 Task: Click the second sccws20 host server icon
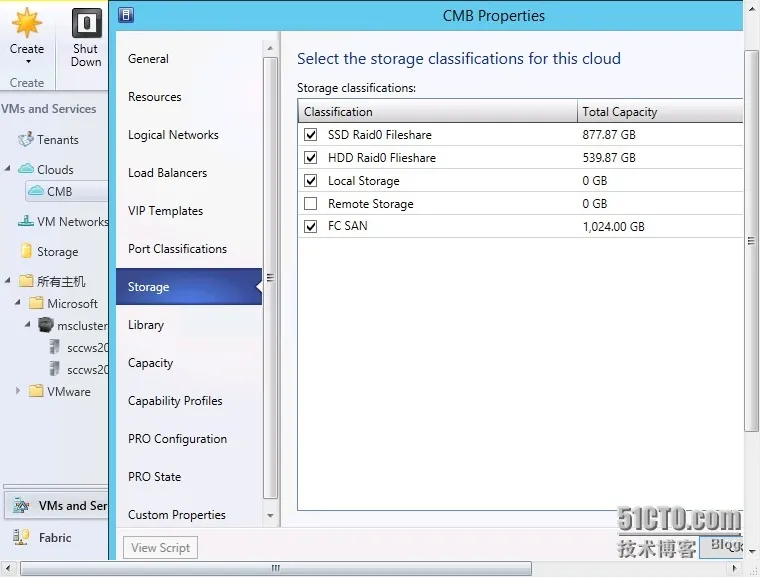pyautogui.click(x=55, y=369)
